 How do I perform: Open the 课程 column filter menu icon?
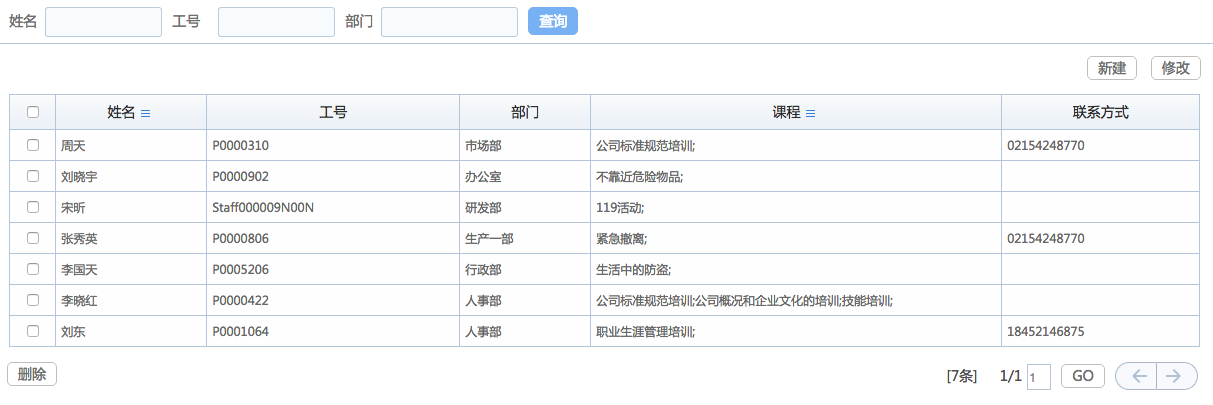point(810,114)
